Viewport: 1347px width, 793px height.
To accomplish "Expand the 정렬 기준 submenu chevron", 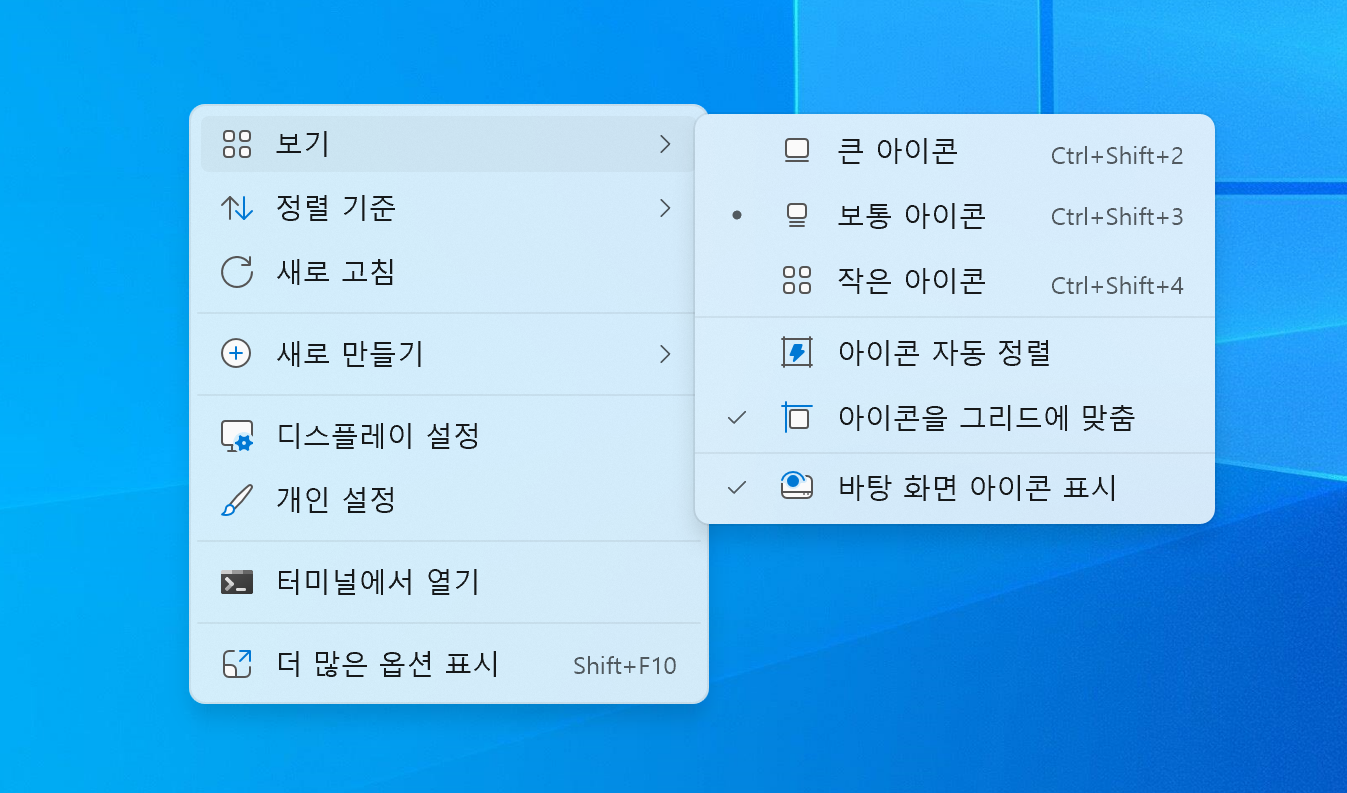I will click(665, 208).
